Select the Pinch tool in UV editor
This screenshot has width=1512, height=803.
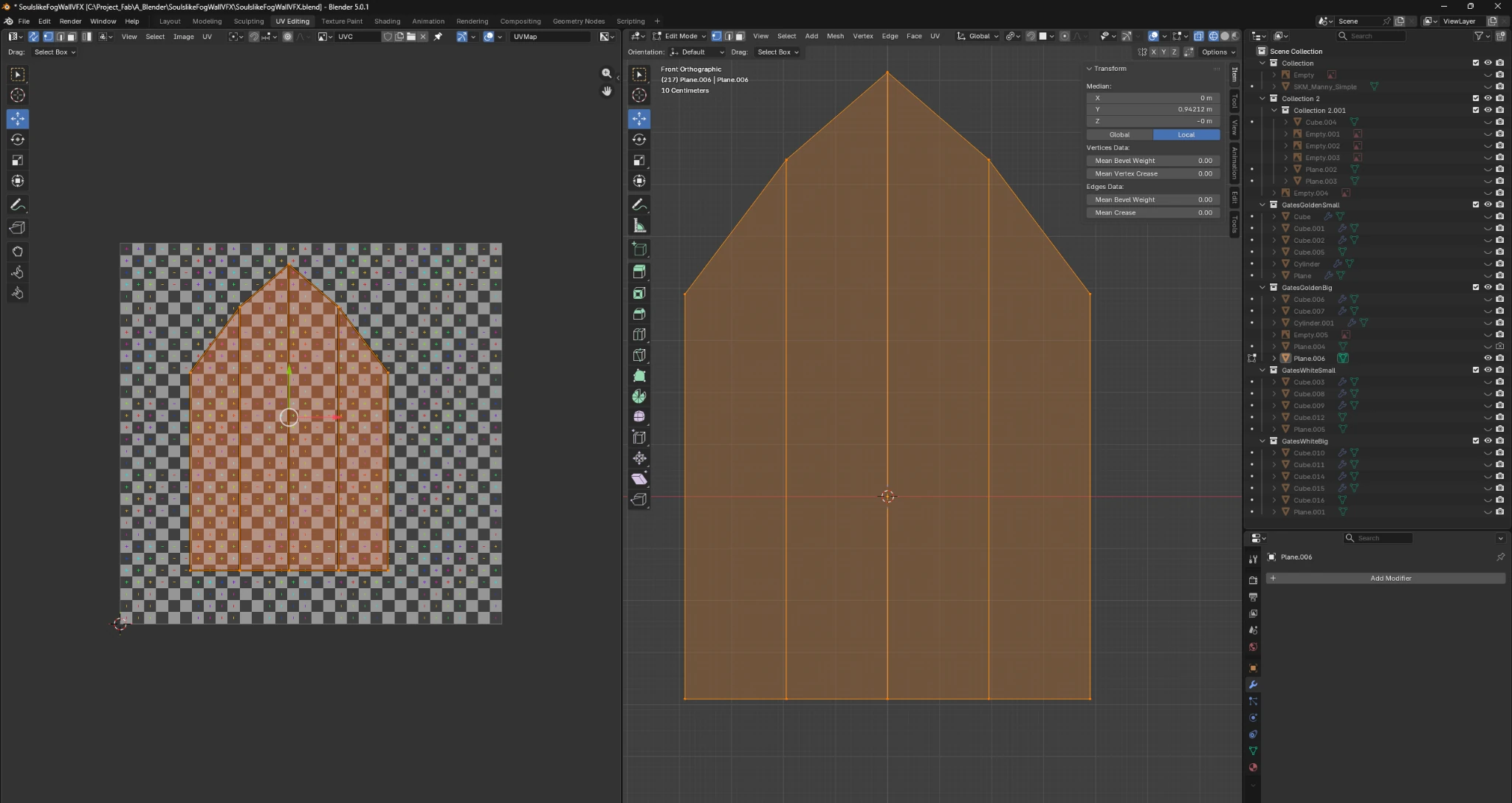pyautogui.click(x=18, y=293)
